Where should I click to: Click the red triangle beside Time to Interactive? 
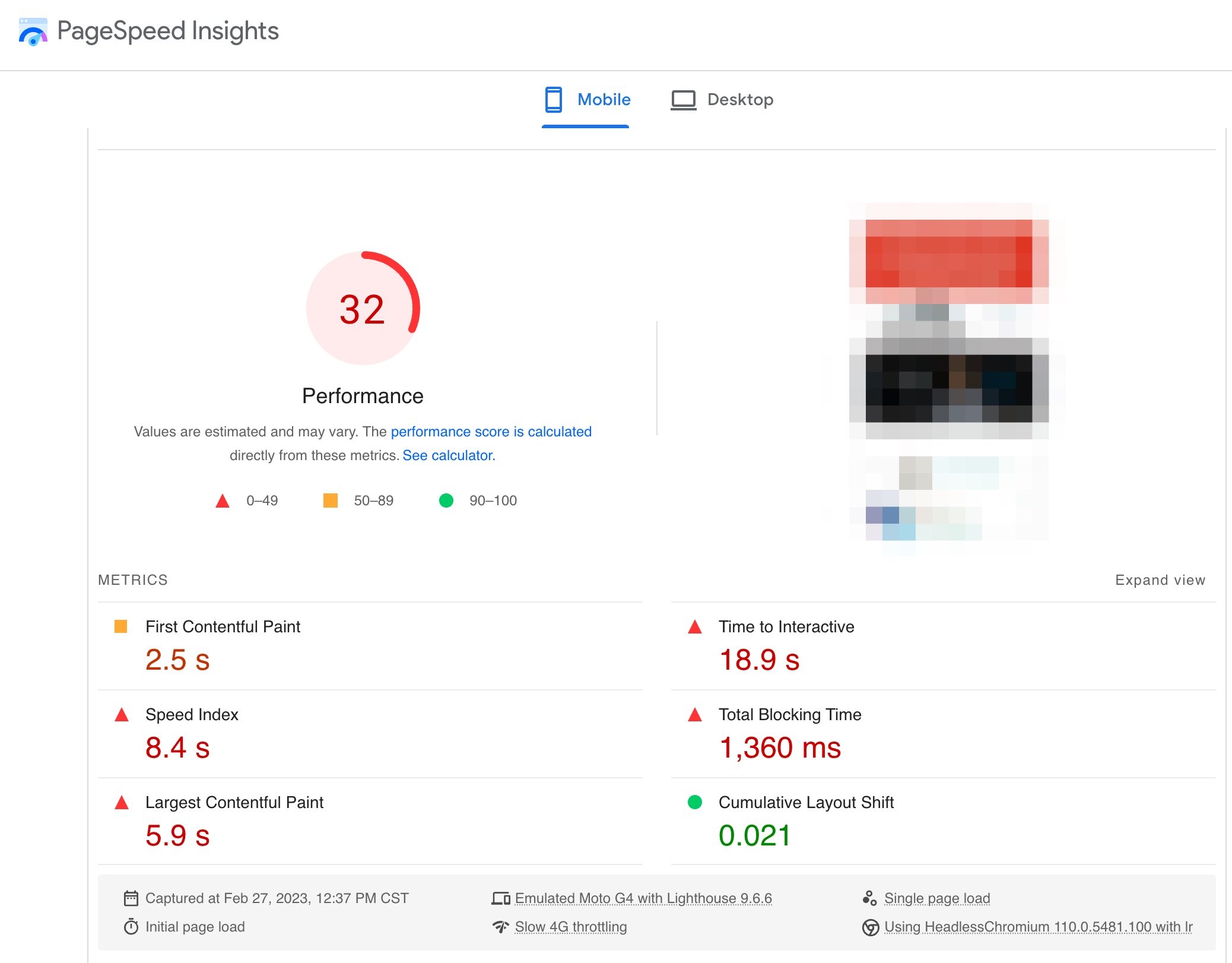click(694, 626)
